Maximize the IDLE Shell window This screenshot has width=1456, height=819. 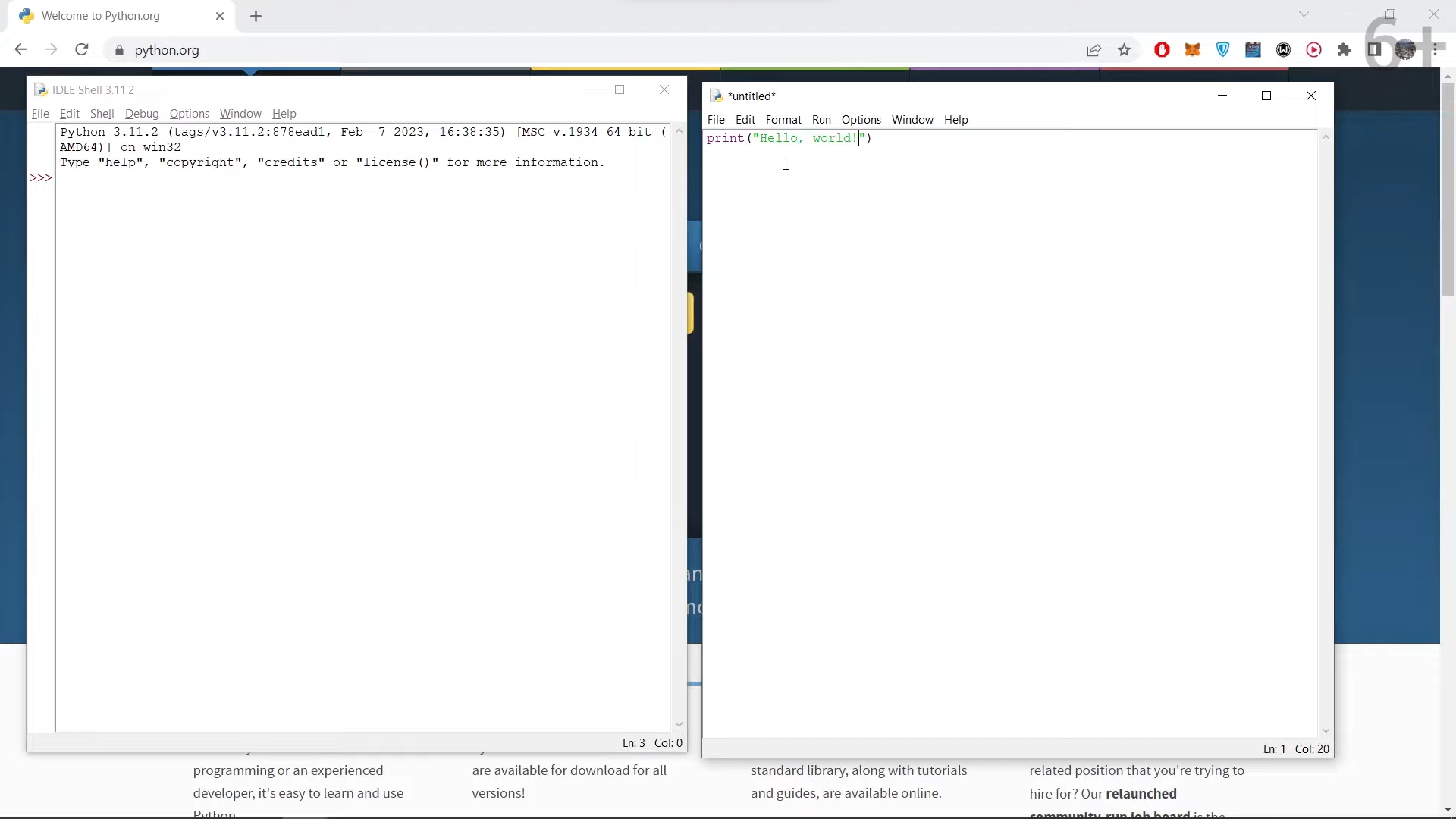tap(620, 89)
